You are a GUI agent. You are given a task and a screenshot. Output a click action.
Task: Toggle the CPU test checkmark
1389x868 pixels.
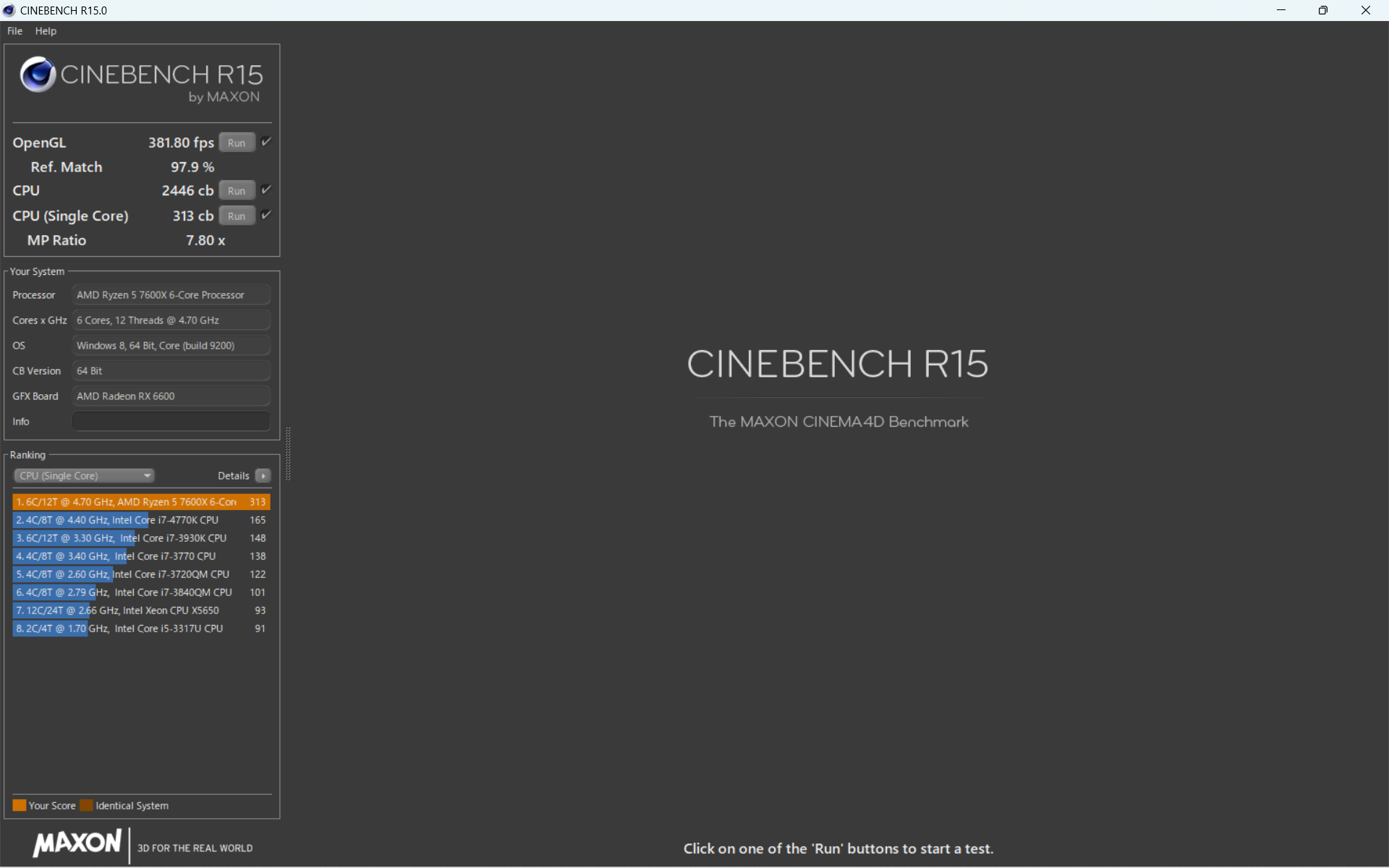tap(266, 190)
